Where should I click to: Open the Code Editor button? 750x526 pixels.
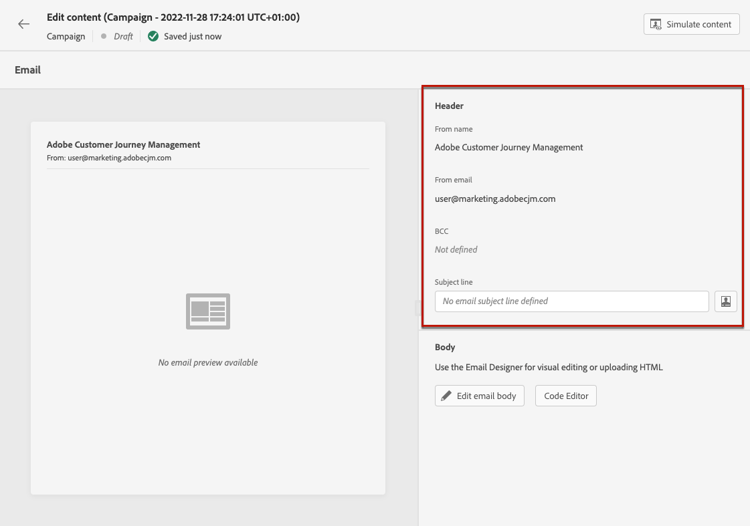pyautogui.click(x=566, y=396)
